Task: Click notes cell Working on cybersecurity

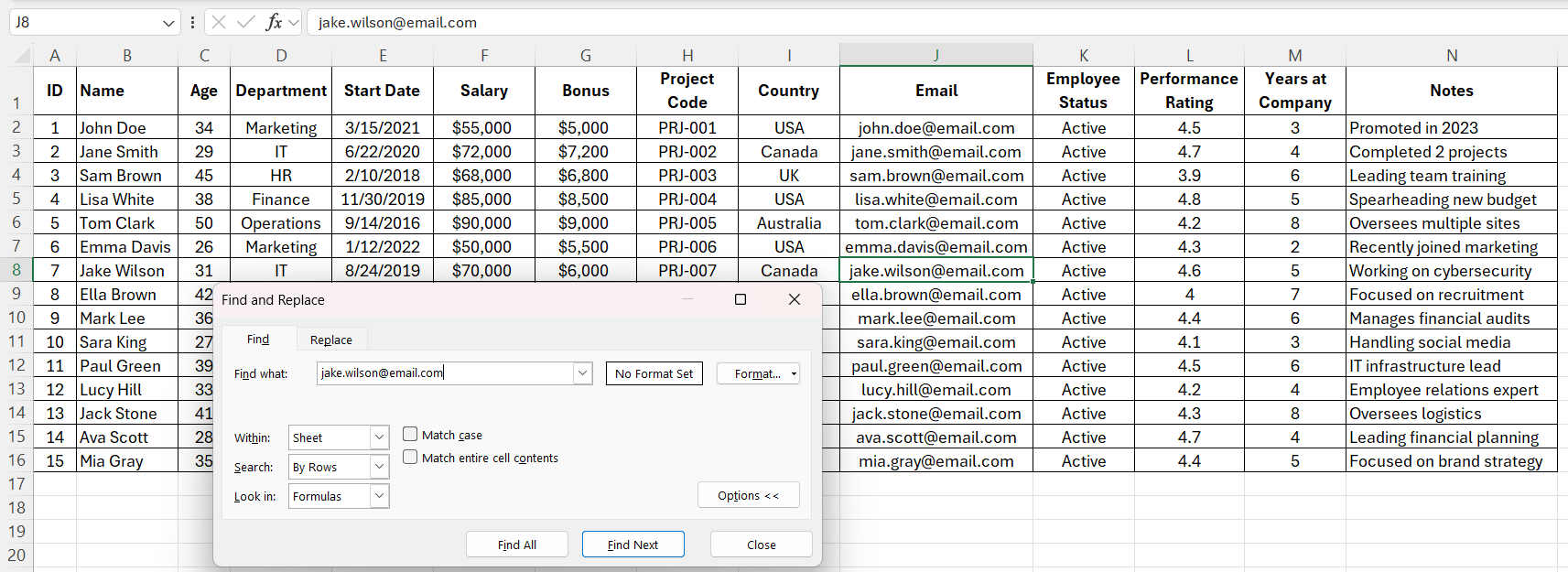Action: (1452, 271)
